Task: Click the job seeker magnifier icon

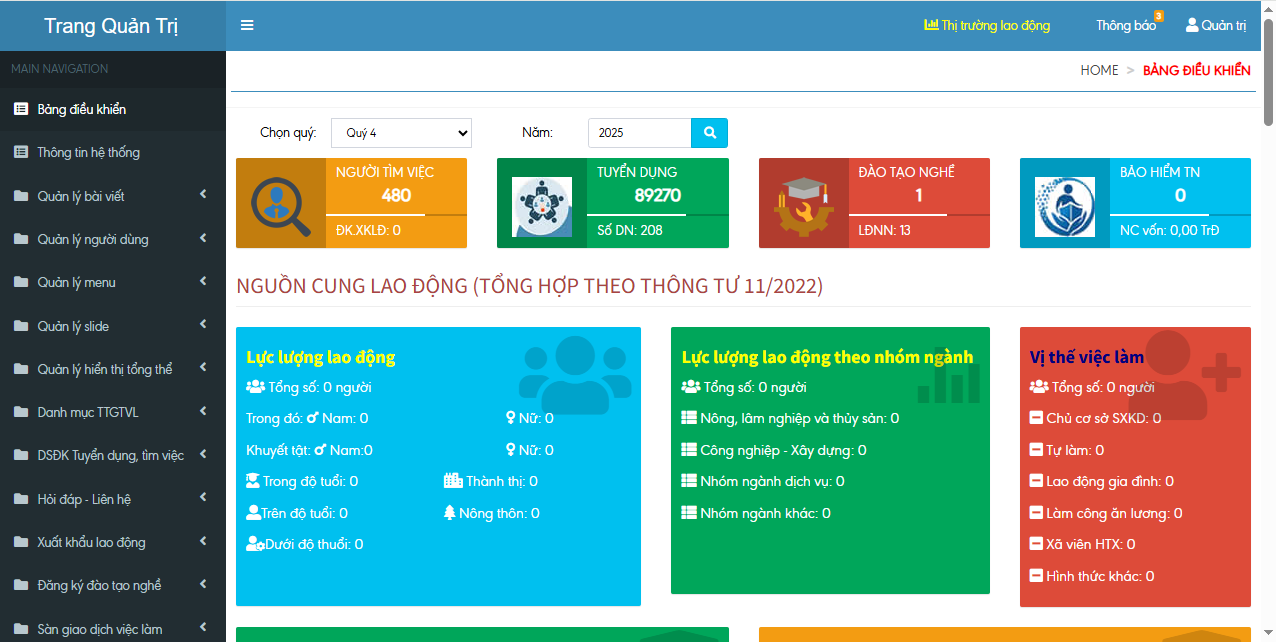Action: point(281,204)
